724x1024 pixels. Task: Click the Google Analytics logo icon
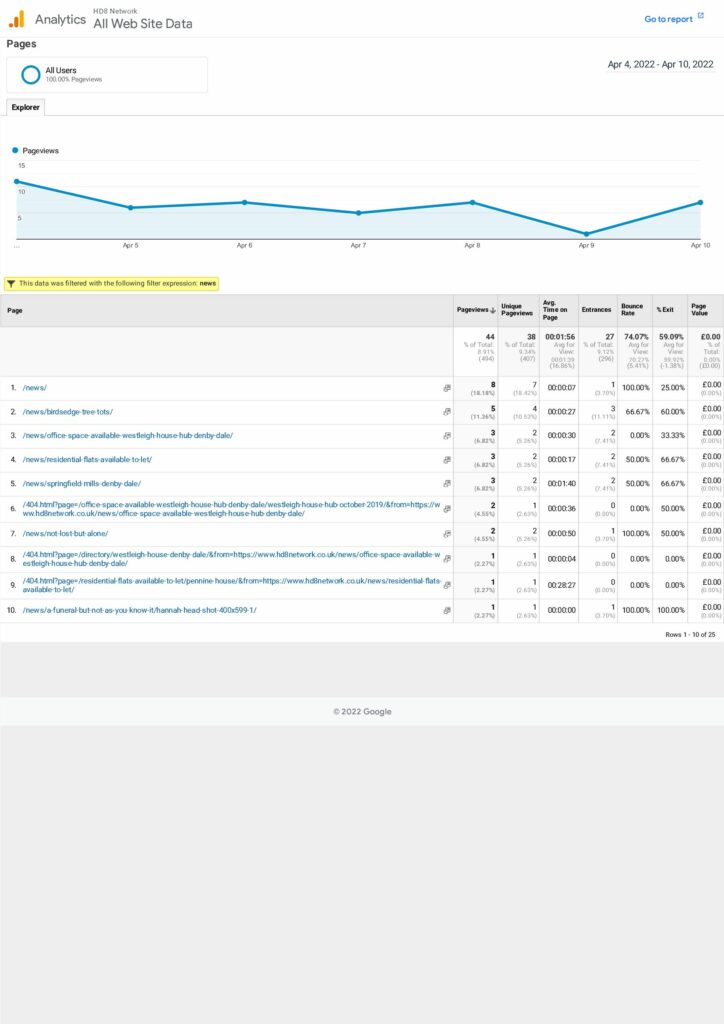tap(16, 19)
